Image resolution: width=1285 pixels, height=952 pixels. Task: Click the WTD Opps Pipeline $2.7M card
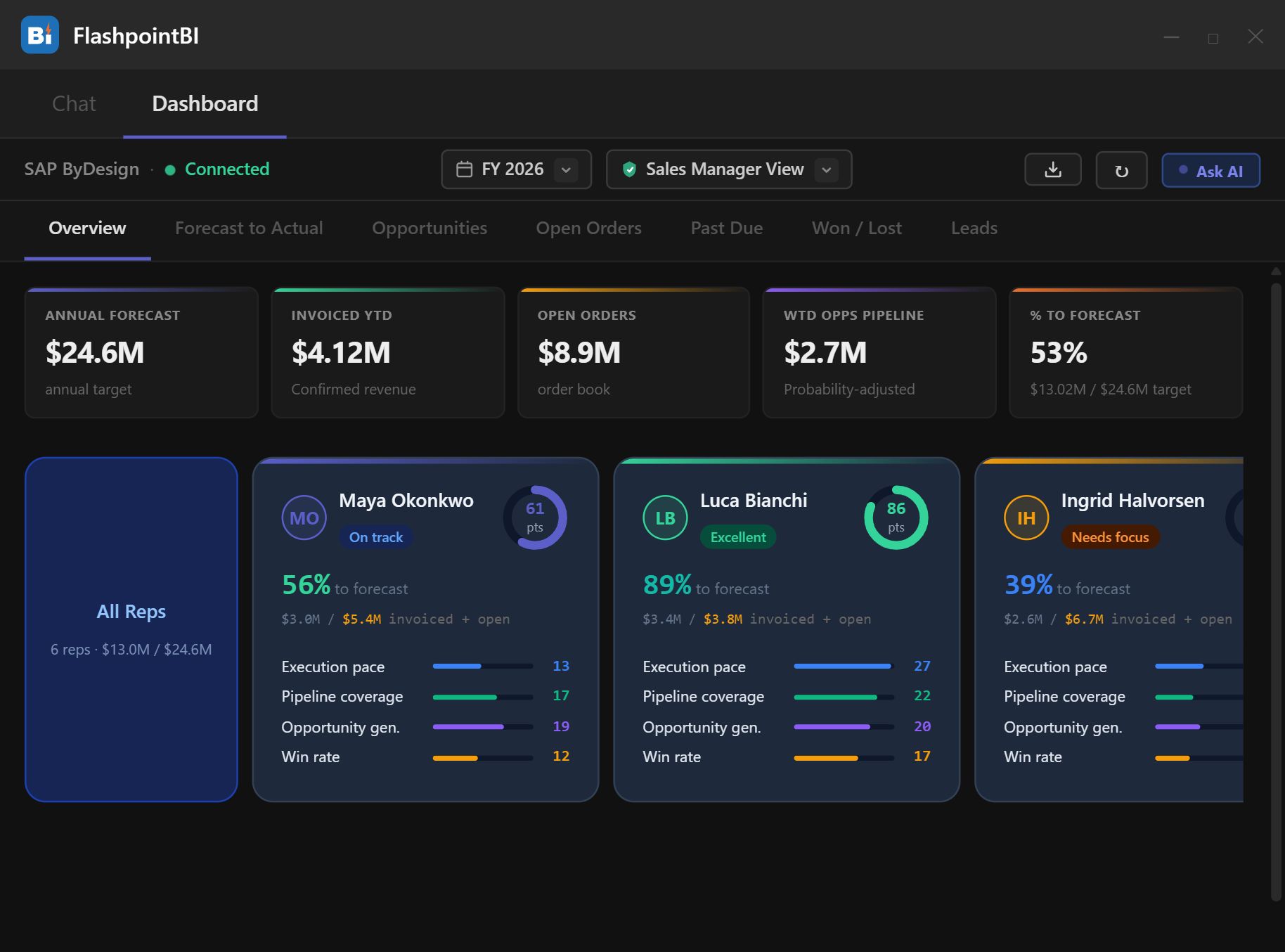879,352
